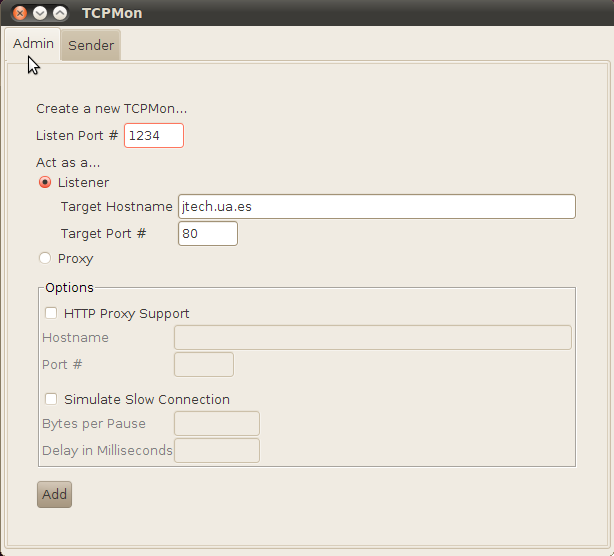Select the Listener radio button

tap(45, 182)
